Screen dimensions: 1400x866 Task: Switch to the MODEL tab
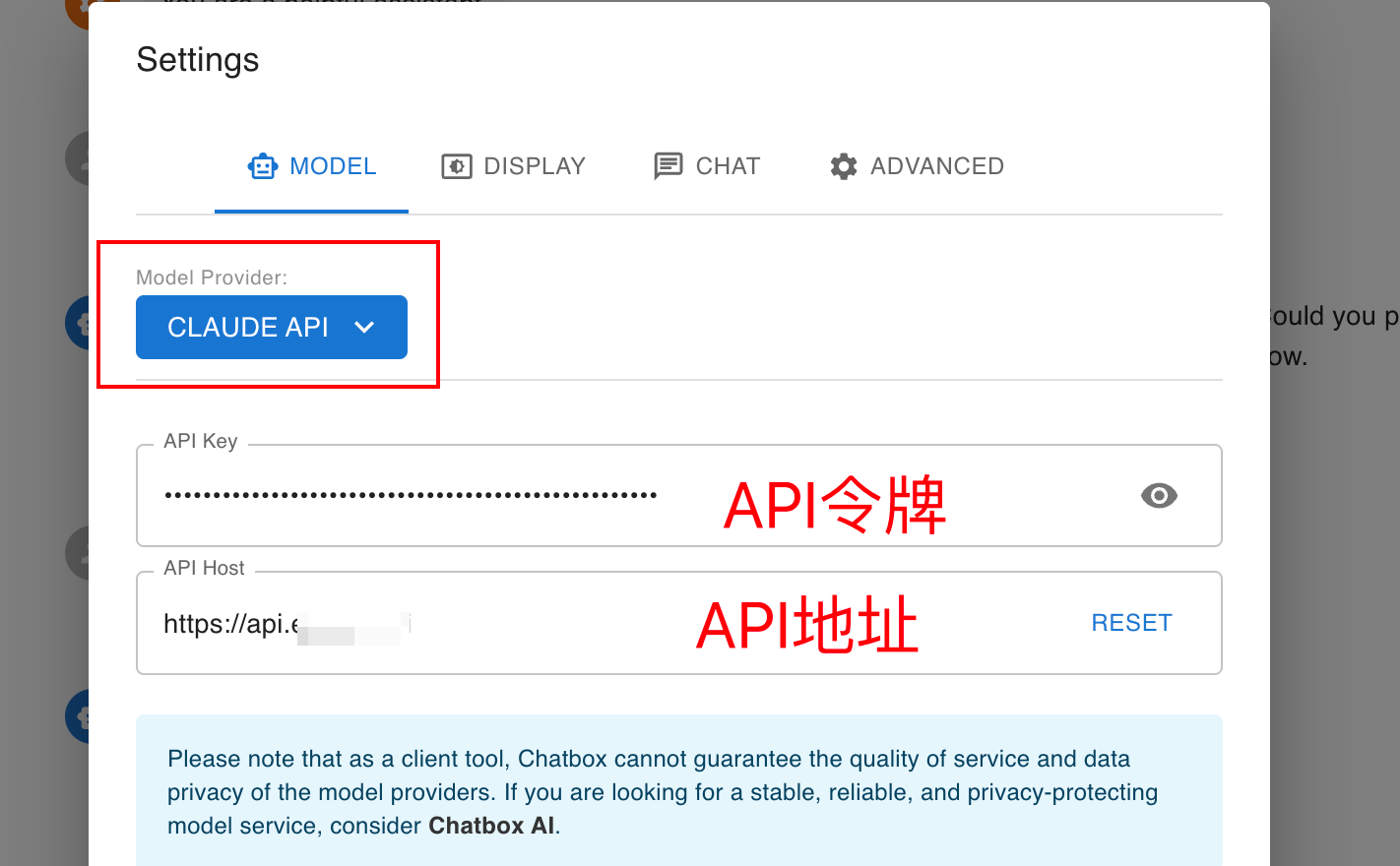[311, 166]
